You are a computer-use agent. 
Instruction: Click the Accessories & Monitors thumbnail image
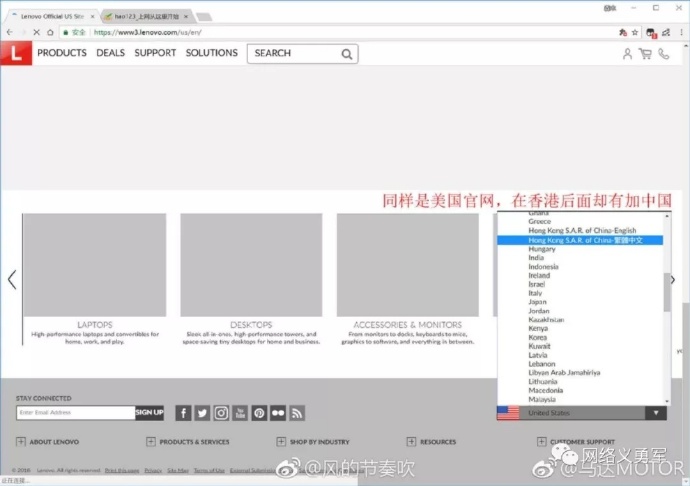point(408,265)
